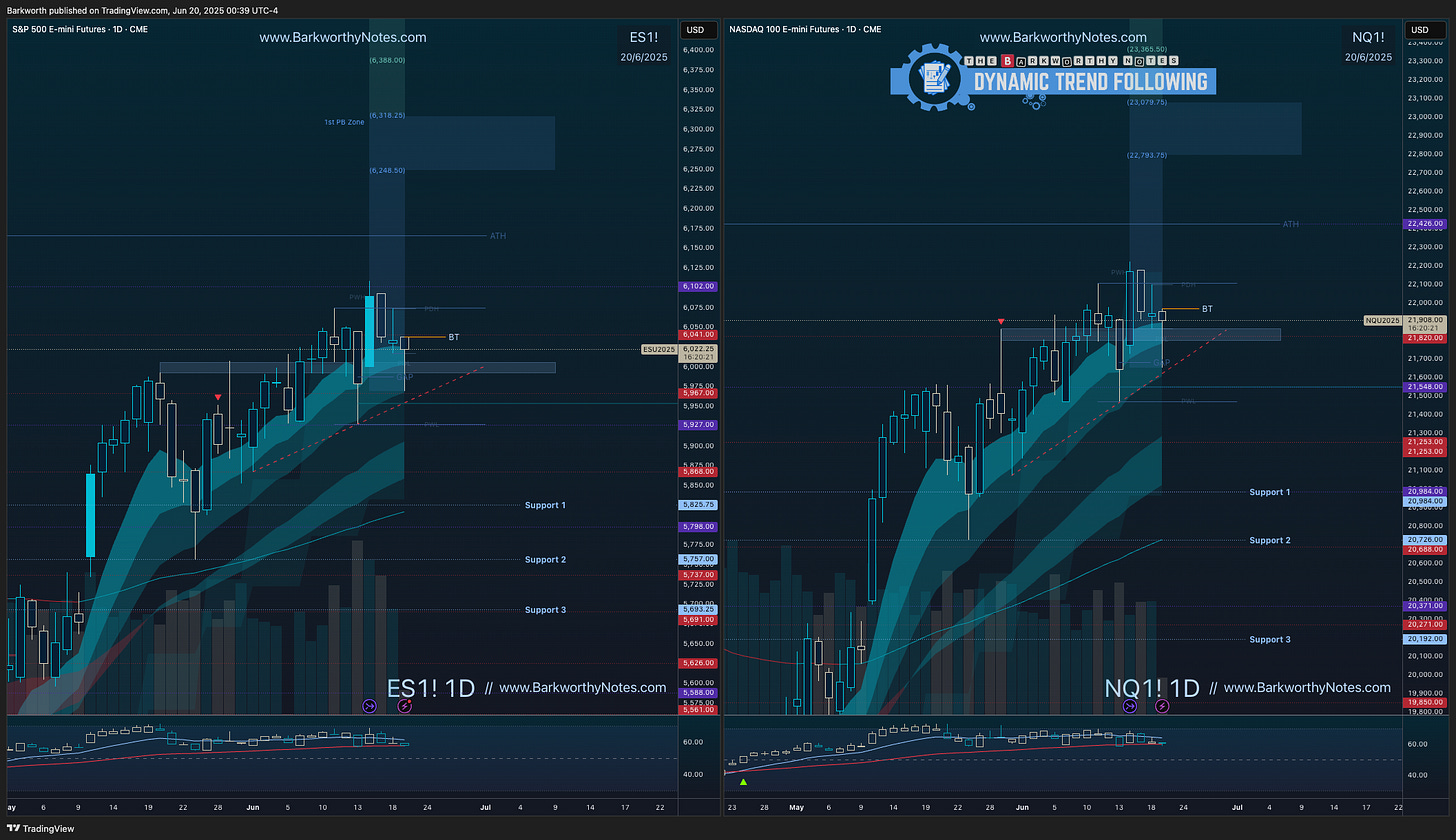The image size is (1456, 840).
Task: Click the light blue 20,726.00 price tag
Action: (1425, 540)
